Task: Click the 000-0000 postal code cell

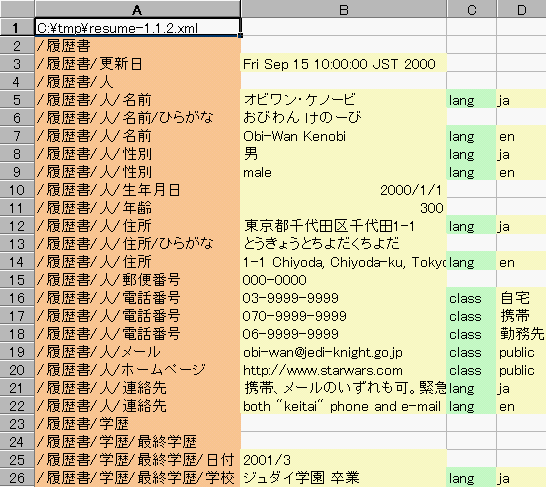Action: 343,280
